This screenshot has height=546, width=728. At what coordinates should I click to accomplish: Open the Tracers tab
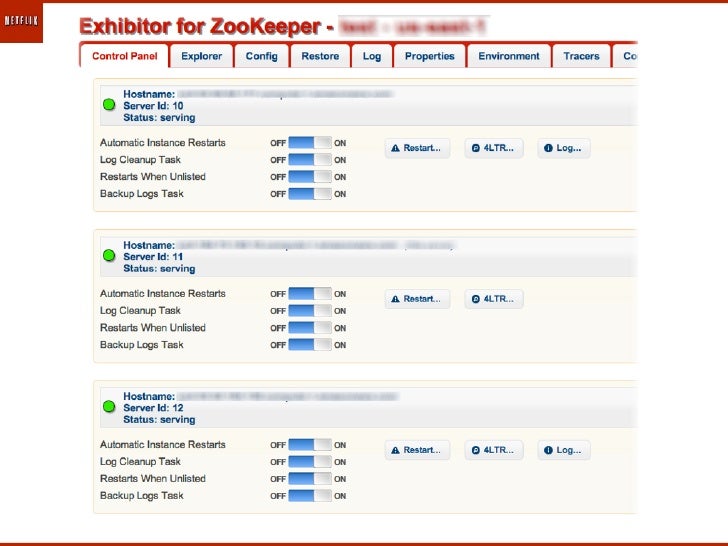point(581,56)
